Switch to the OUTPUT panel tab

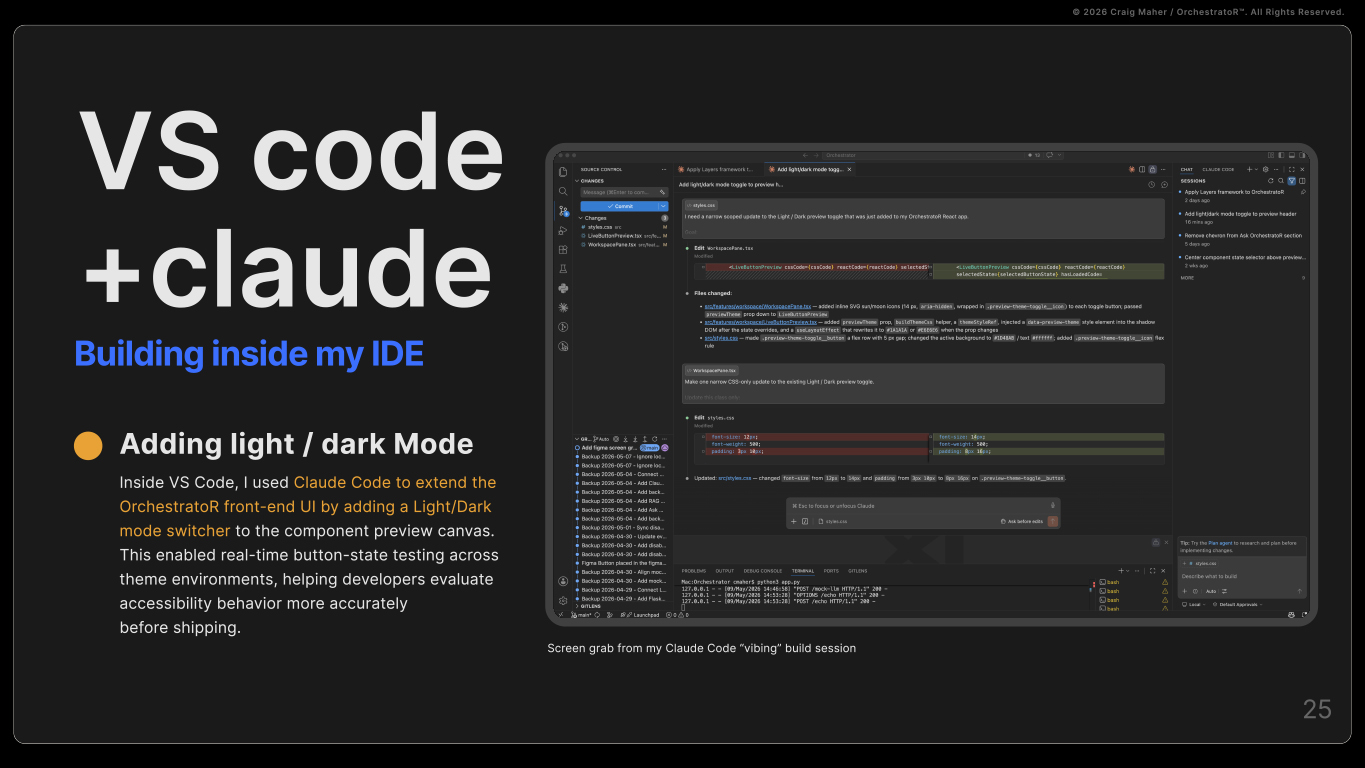coord(725,571)
